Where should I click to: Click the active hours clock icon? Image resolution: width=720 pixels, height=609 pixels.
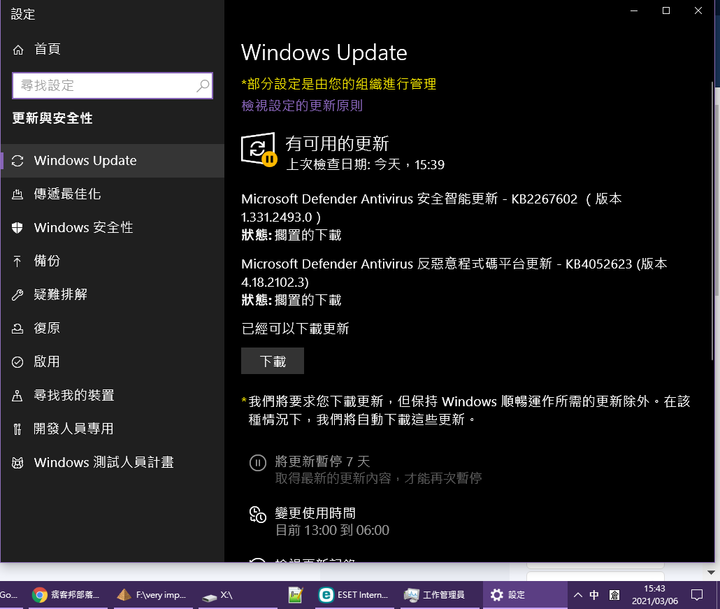click(x=257, y=514)
